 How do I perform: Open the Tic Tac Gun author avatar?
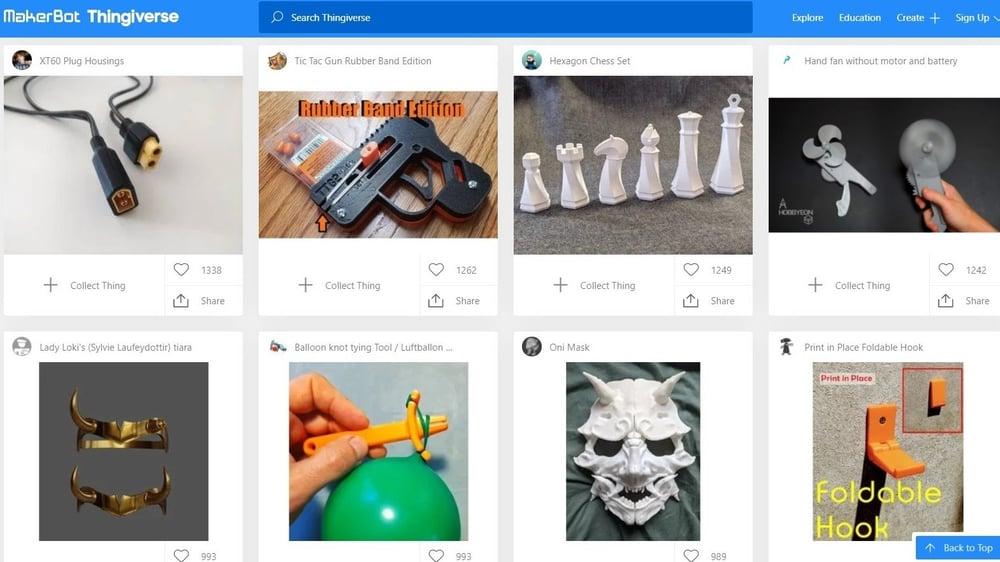point(277,61)
